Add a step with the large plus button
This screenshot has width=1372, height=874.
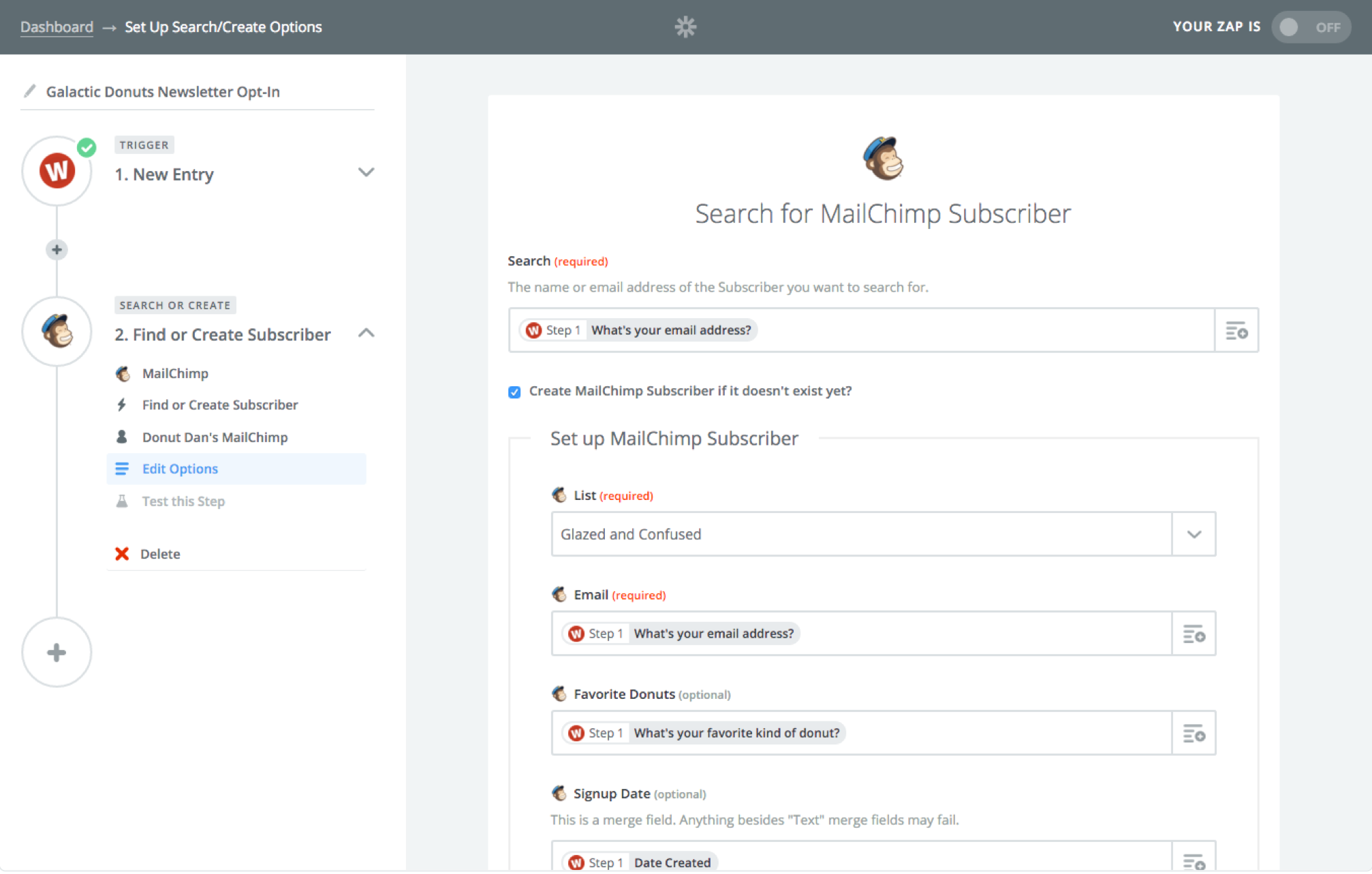(57, 653)
